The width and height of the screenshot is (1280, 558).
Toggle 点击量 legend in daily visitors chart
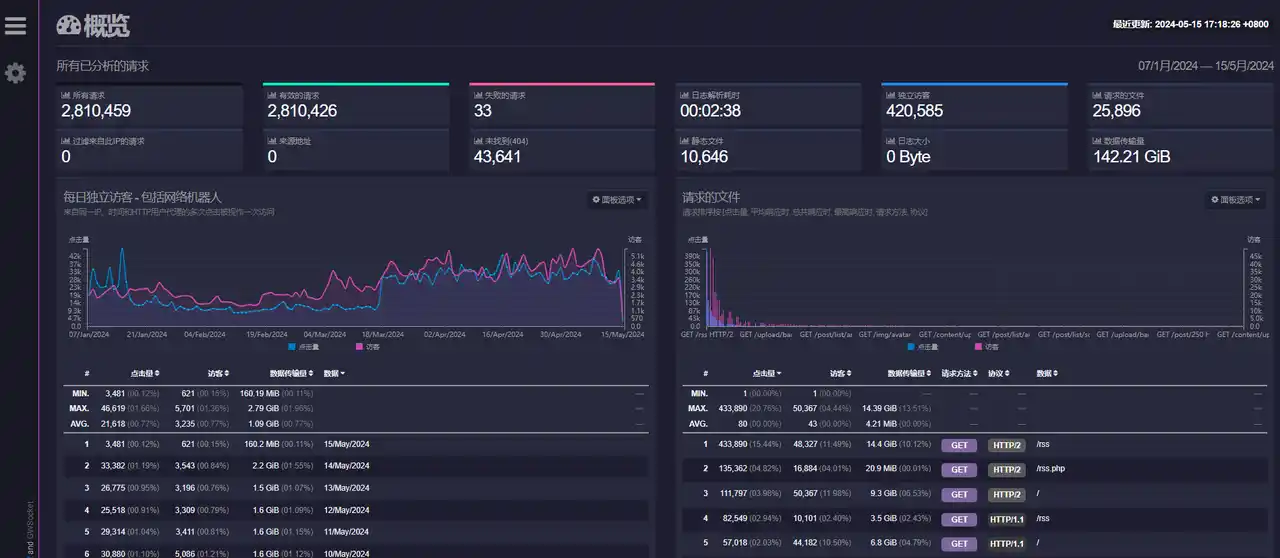coord(304,347)
